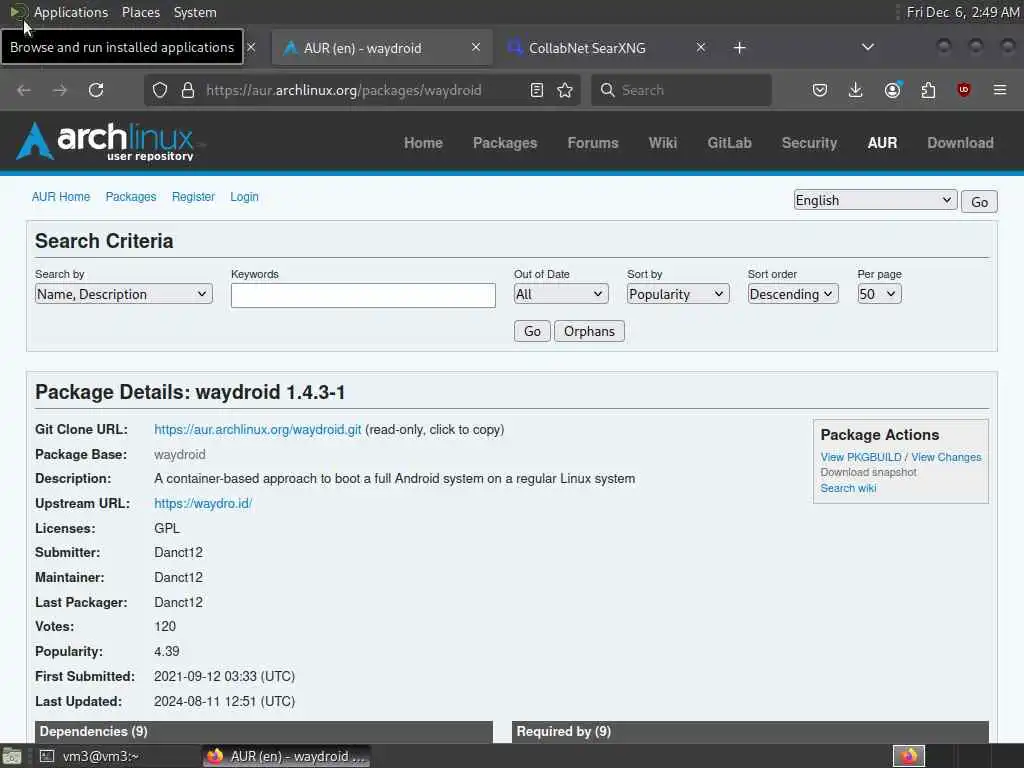Open the Sort by Popularity dropdown
Screen dimensions: 1024x768
[x=678, y=295]
